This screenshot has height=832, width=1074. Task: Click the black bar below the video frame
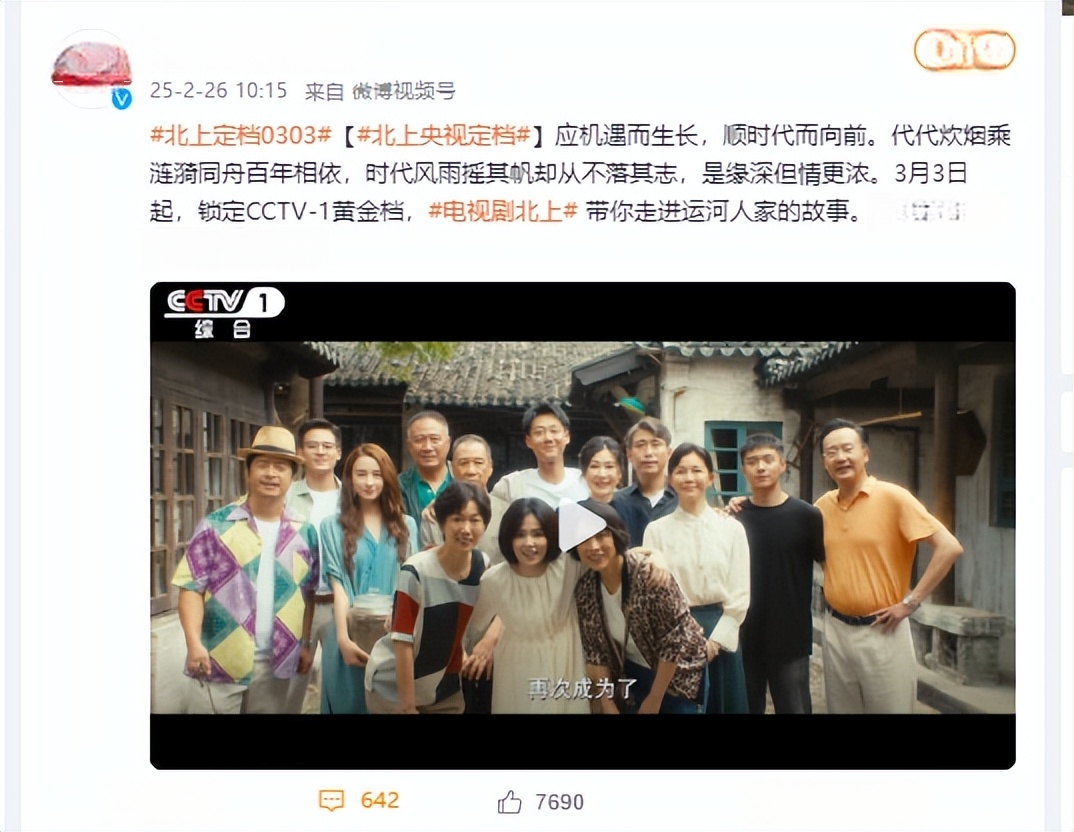582,741
